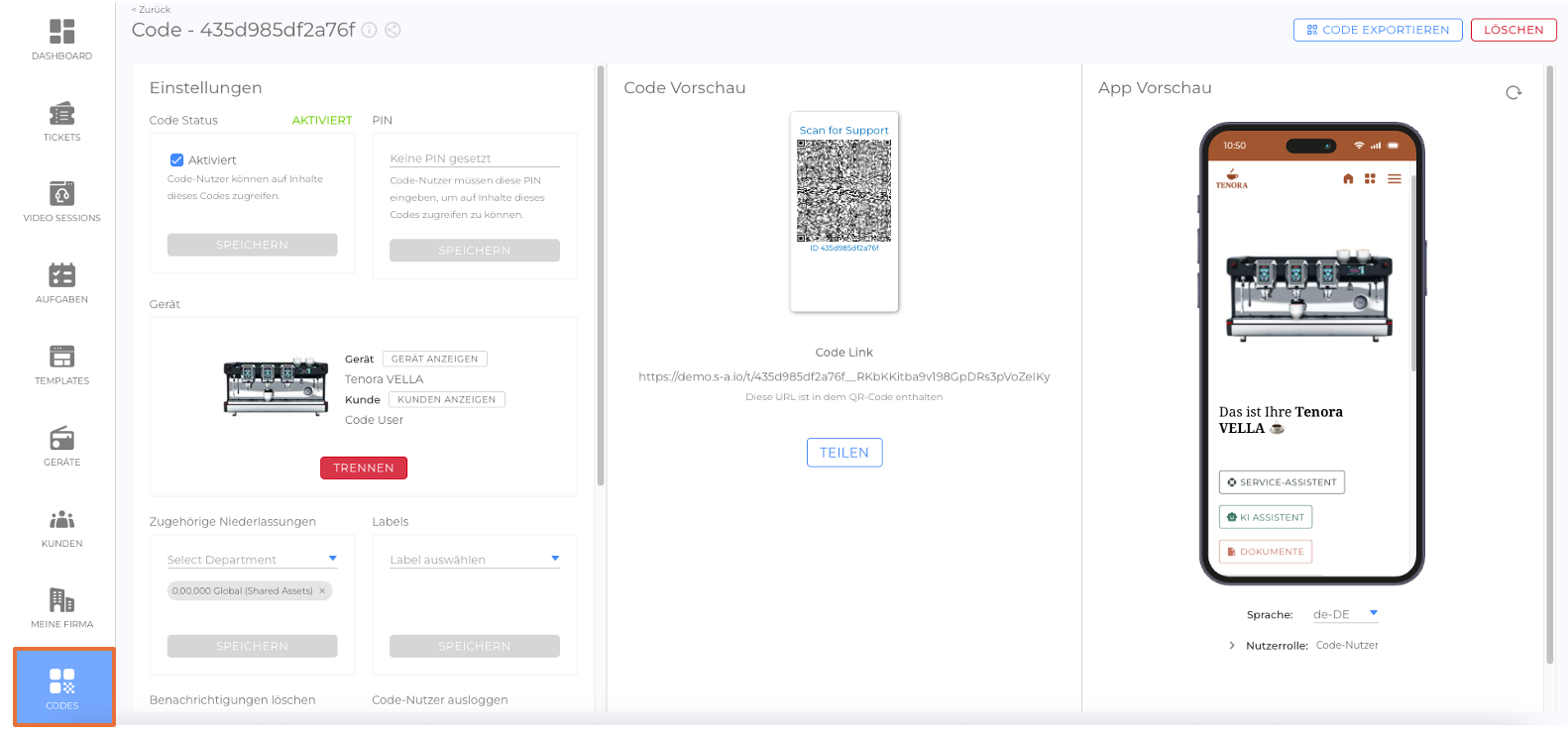The height and width of the screenshot is (733, 1568).
Task: Click the Keine PIN gesetzt field
Action: pos(474,158)
